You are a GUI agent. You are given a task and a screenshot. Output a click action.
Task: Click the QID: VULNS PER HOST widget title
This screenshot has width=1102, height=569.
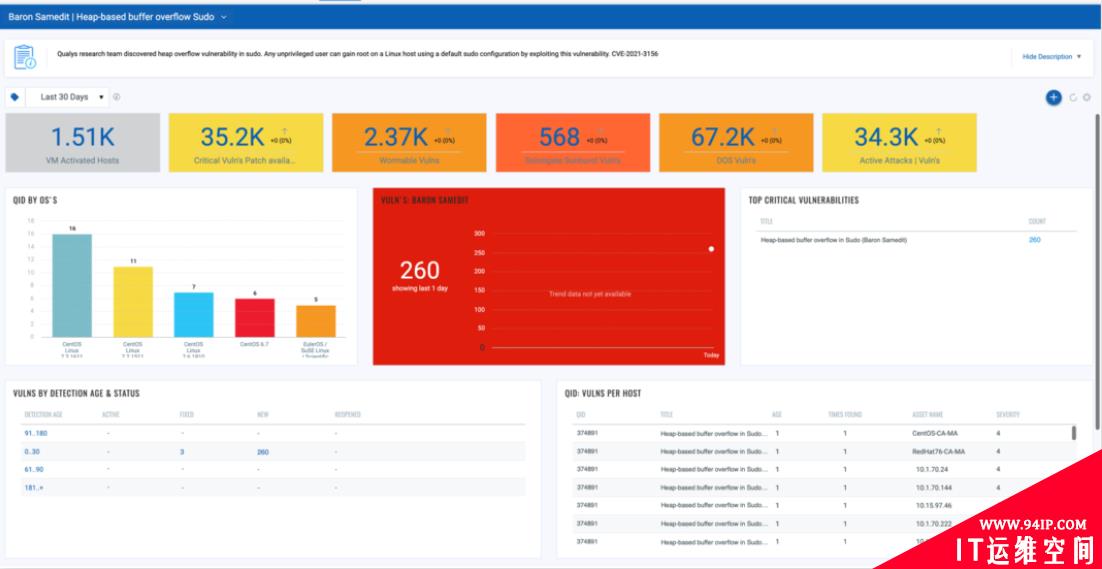click(x=603, y=393)
